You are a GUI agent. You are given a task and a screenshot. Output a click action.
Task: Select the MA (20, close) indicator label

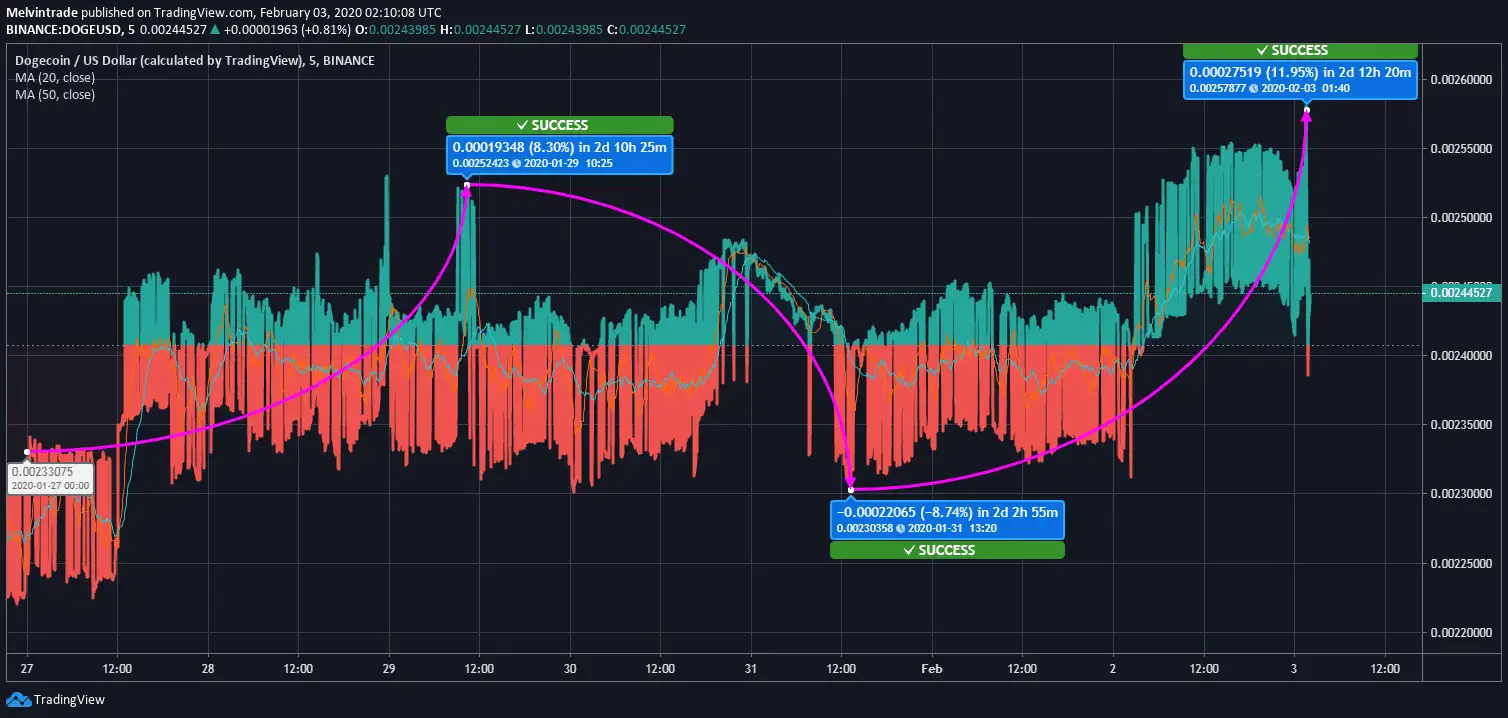[x=55, y=78]
